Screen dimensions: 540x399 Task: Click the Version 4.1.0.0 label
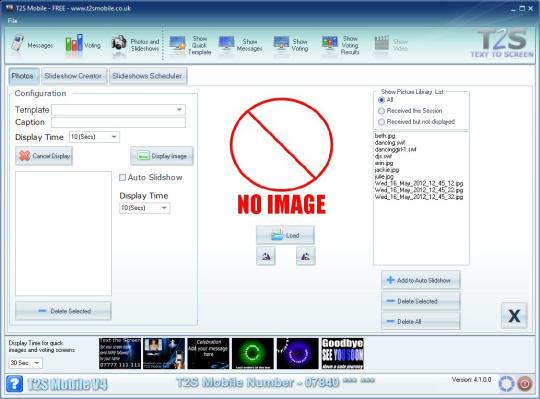471,379
